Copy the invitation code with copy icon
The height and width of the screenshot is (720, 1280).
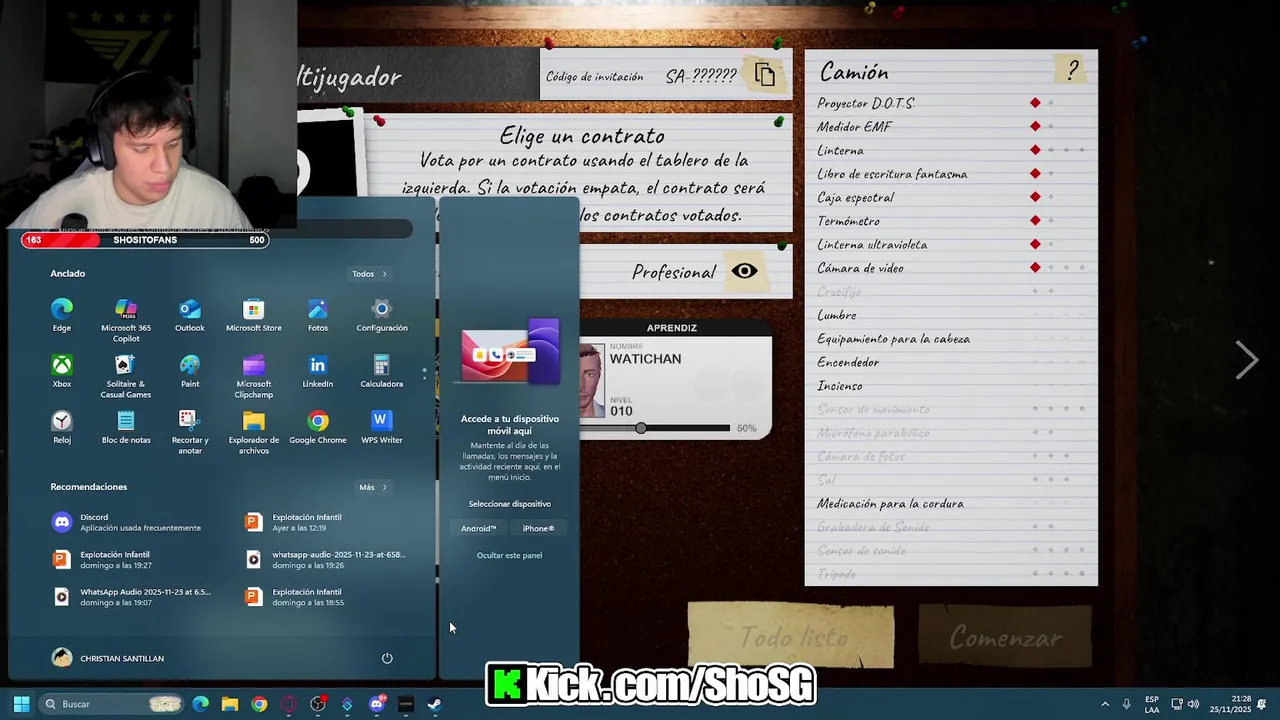[765, 75]
